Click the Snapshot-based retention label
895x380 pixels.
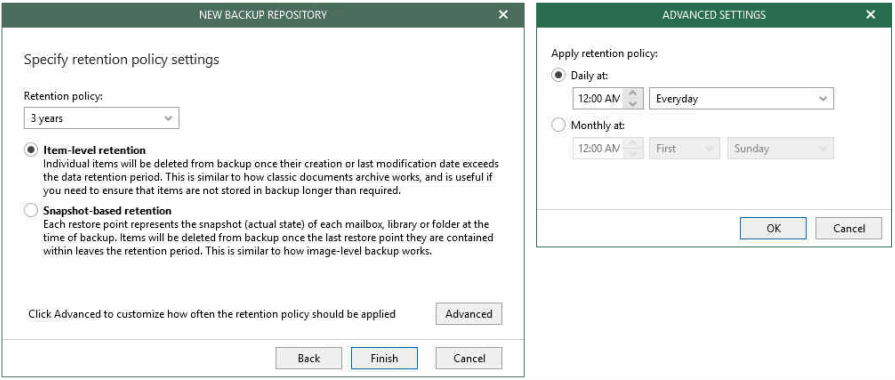coord(107,211)
